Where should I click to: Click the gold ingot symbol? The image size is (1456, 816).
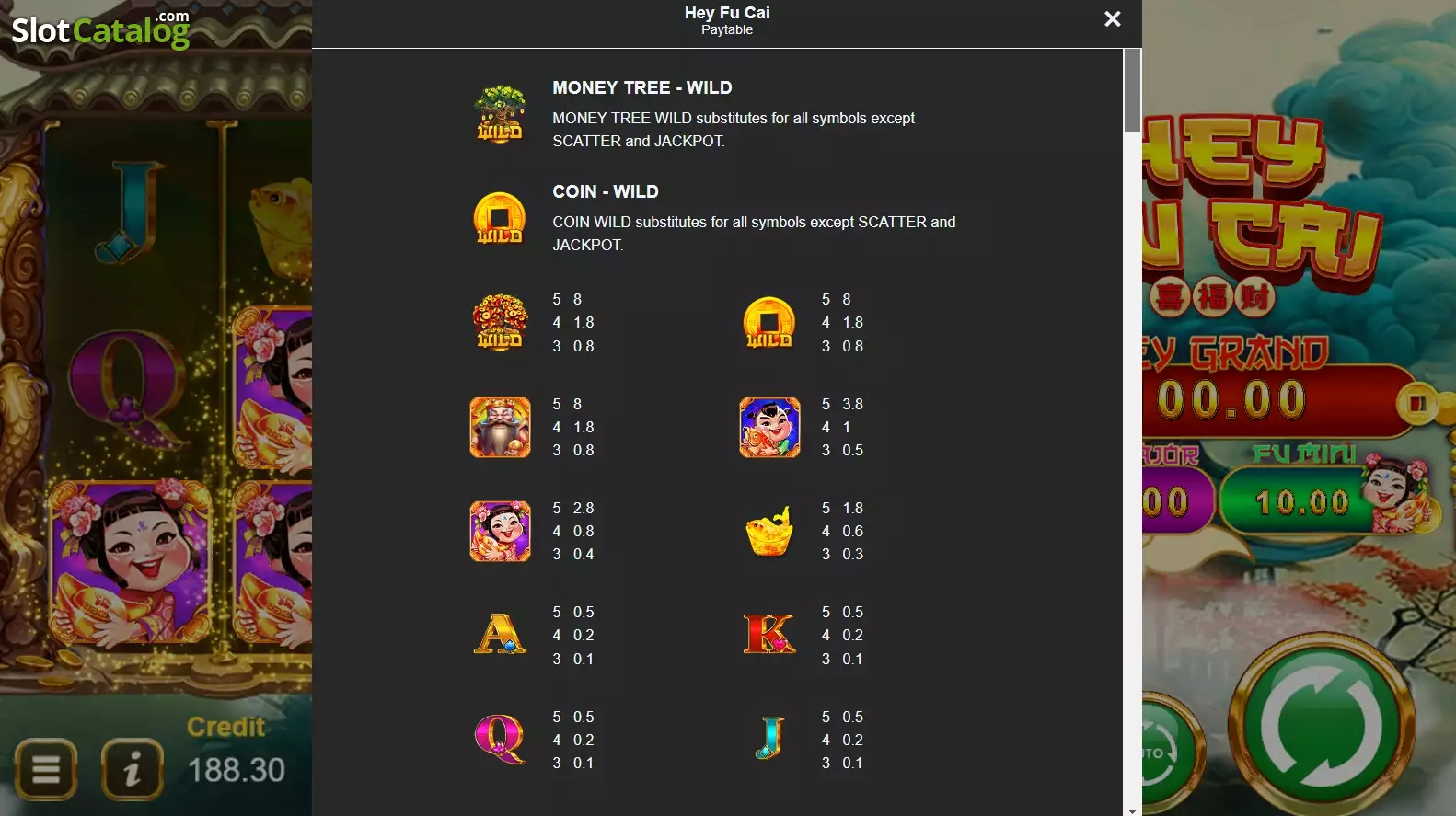click(x=769, y=531)
